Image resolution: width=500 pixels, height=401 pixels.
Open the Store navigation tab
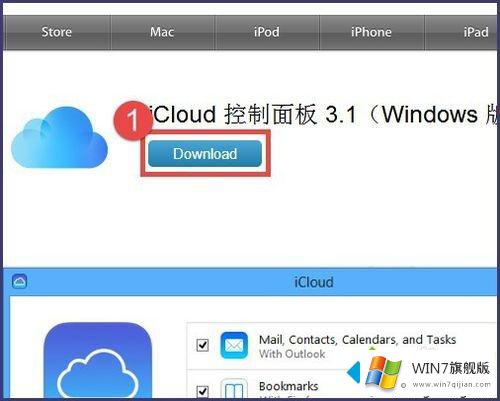(x=57, y=32)
